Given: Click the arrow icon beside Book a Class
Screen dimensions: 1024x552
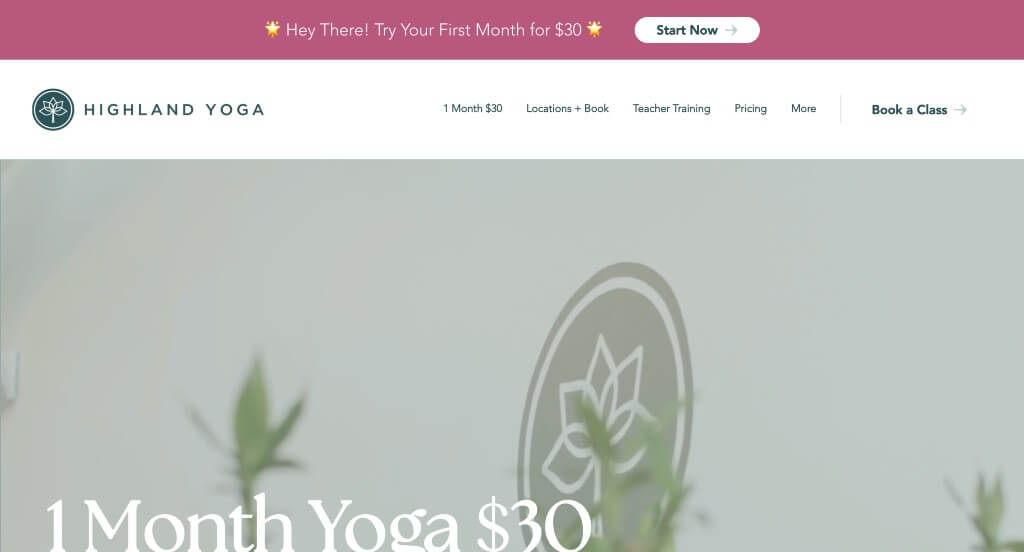Looking at the screenshot, I should 960,110.
